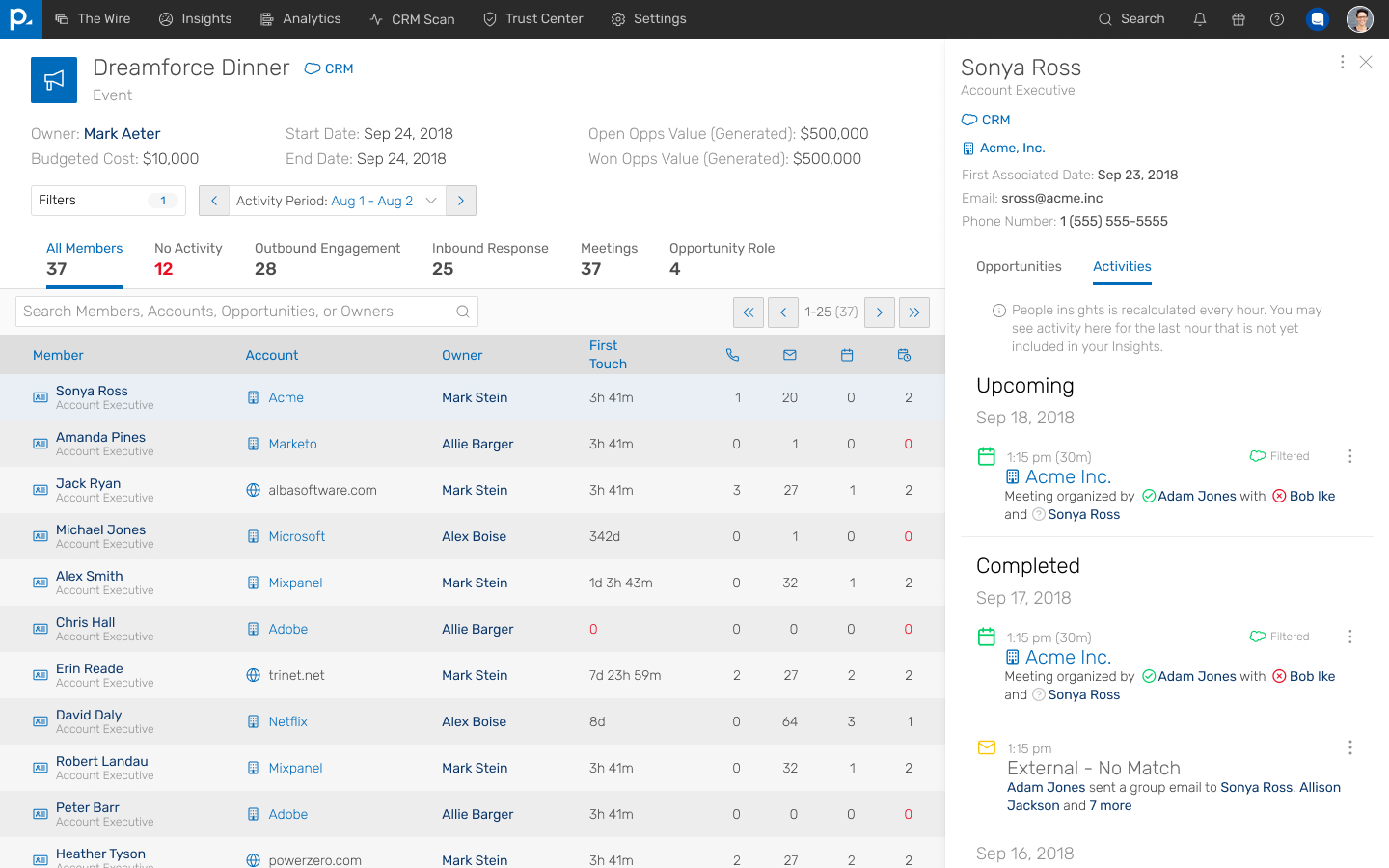Click the envelope icon of External email
Image resolution: width=1389 pixels, height=868 pixels.
986,747
